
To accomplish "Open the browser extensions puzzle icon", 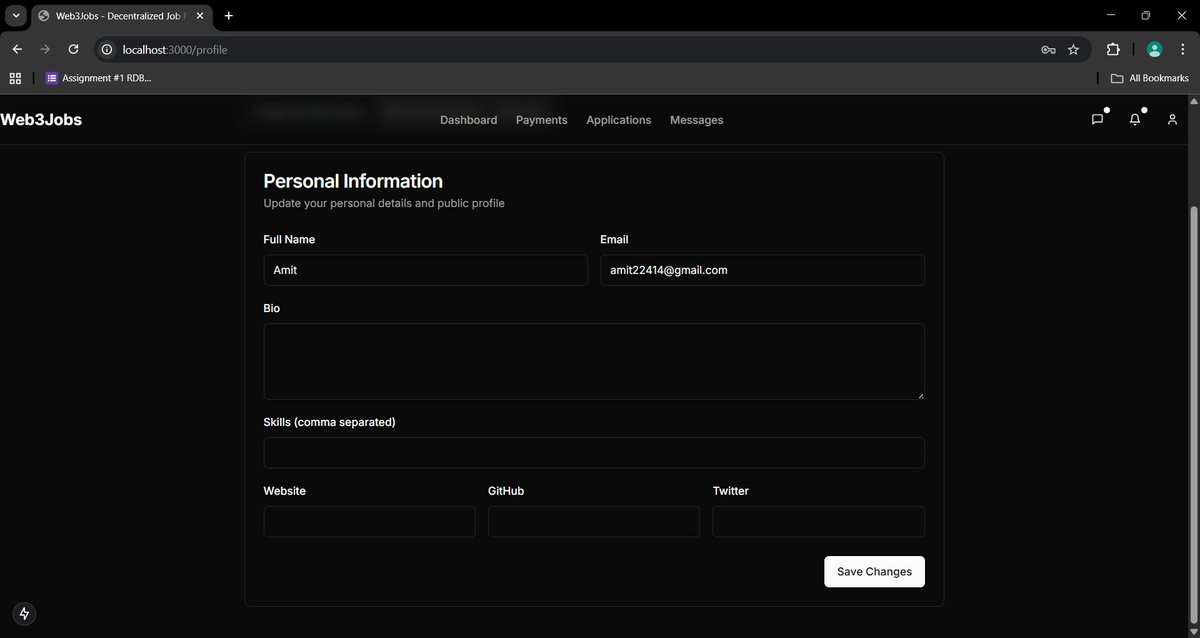I will pos(1113,49).
